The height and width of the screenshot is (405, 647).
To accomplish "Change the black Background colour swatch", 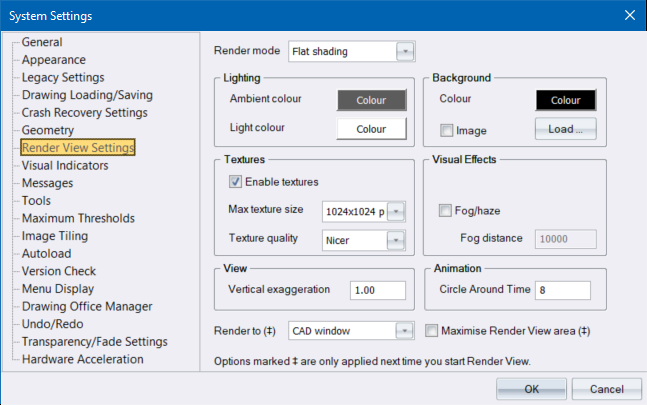I will [565, 100].
